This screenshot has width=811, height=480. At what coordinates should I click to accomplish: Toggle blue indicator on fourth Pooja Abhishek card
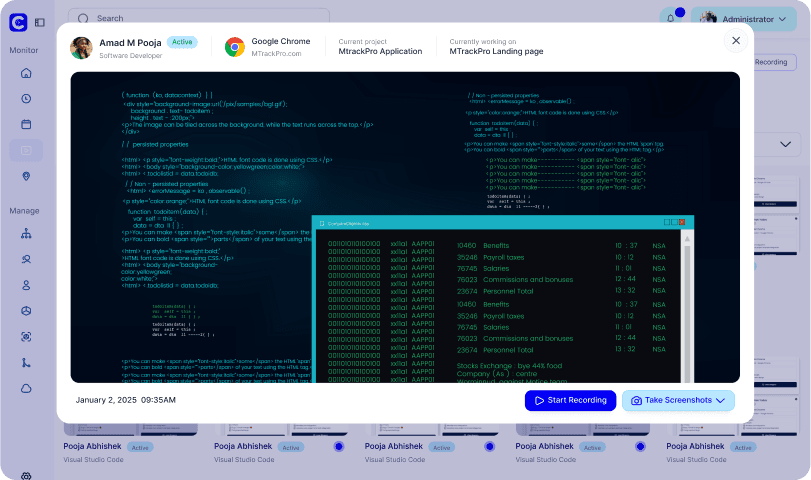(x=640, y=446)
